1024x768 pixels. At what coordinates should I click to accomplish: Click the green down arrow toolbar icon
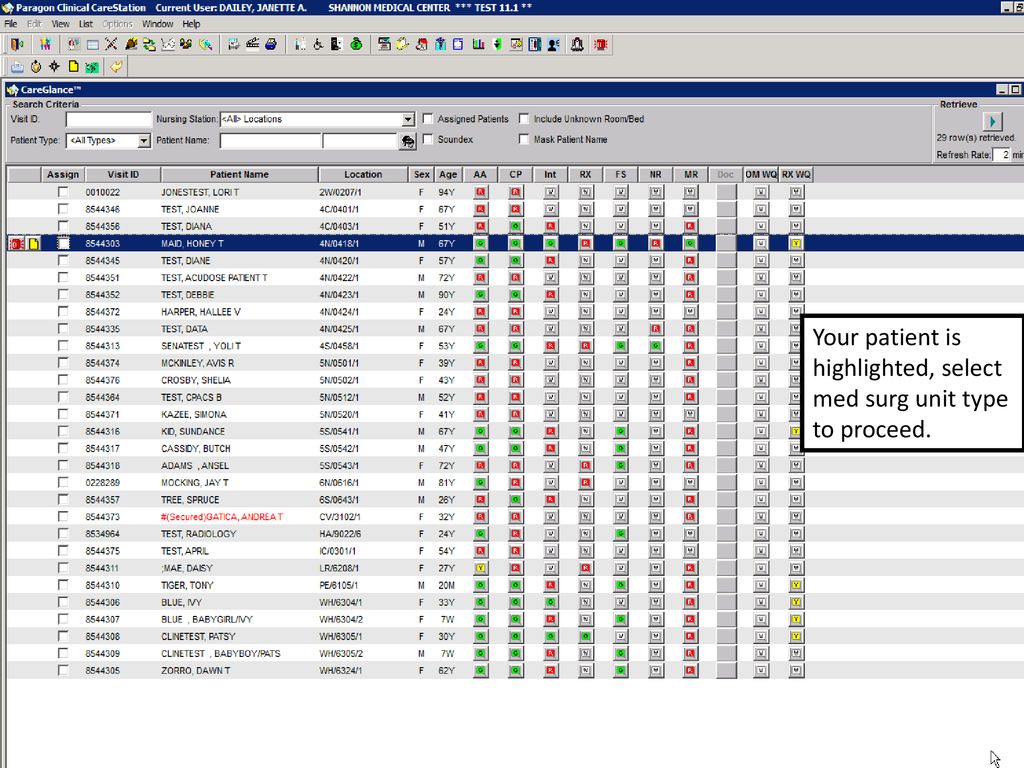click(497, 44)
